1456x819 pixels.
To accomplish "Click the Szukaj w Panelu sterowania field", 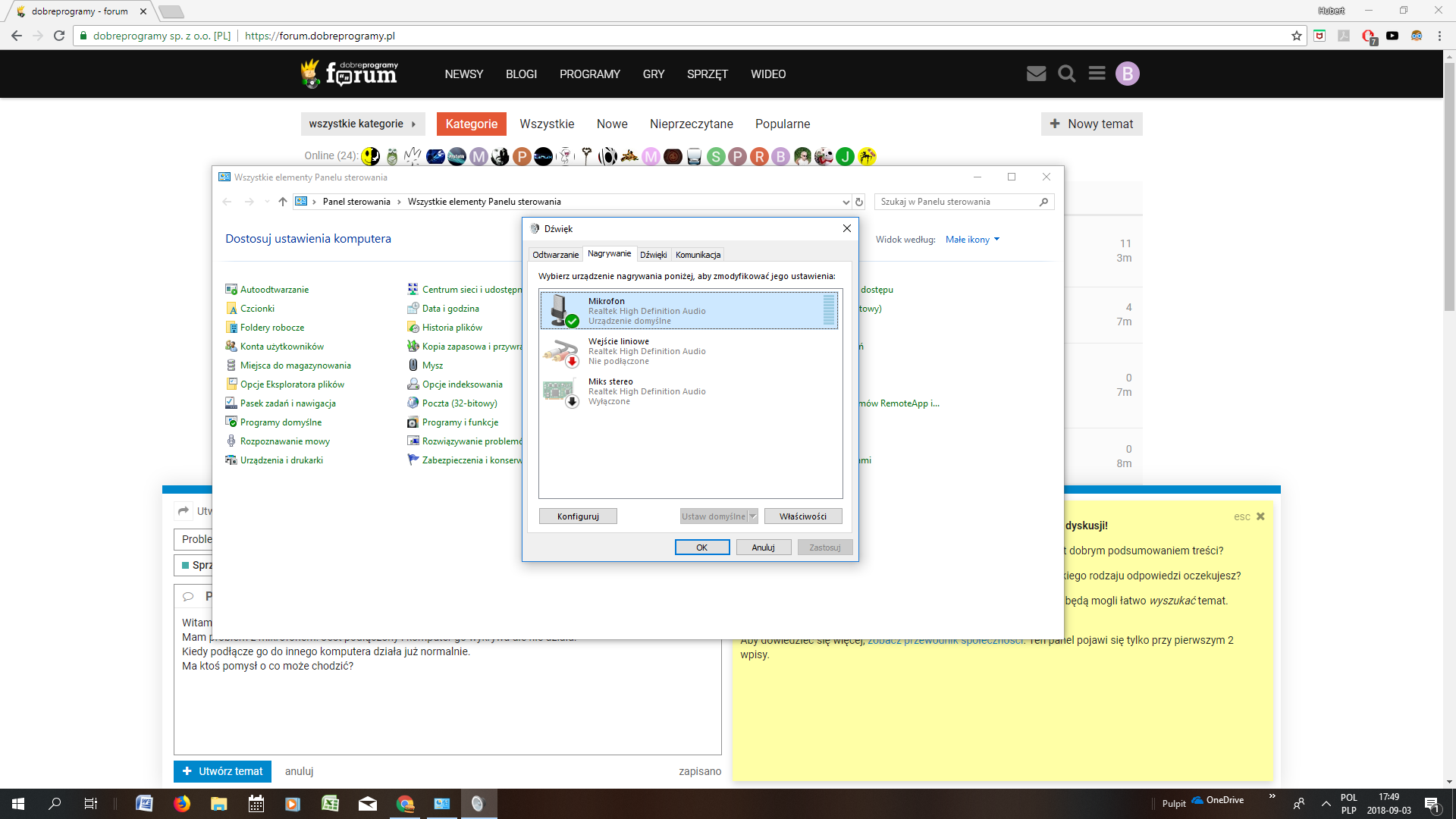I will (955, 202).
